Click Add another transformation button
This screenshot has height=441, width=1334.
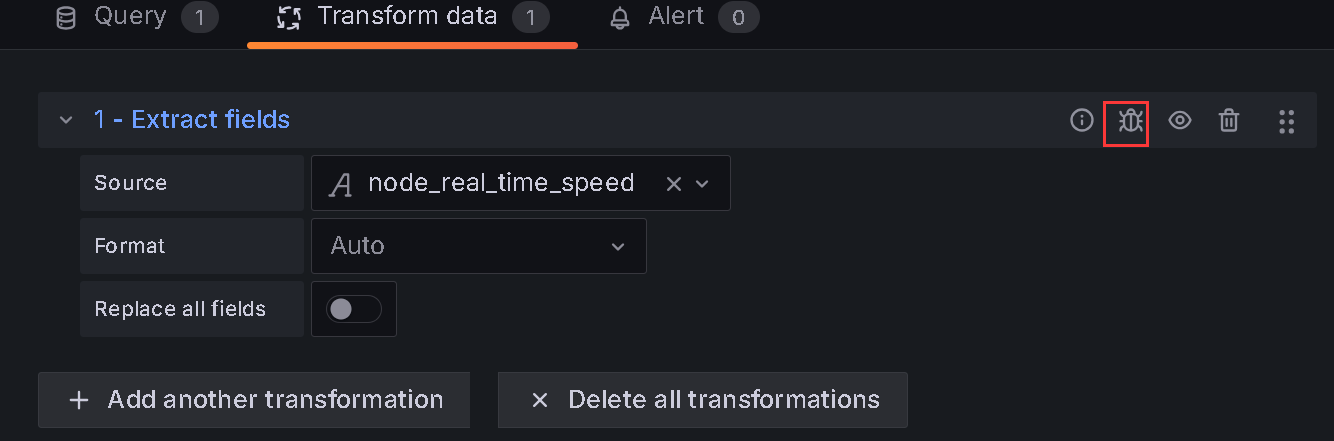(x=254, y=400)
